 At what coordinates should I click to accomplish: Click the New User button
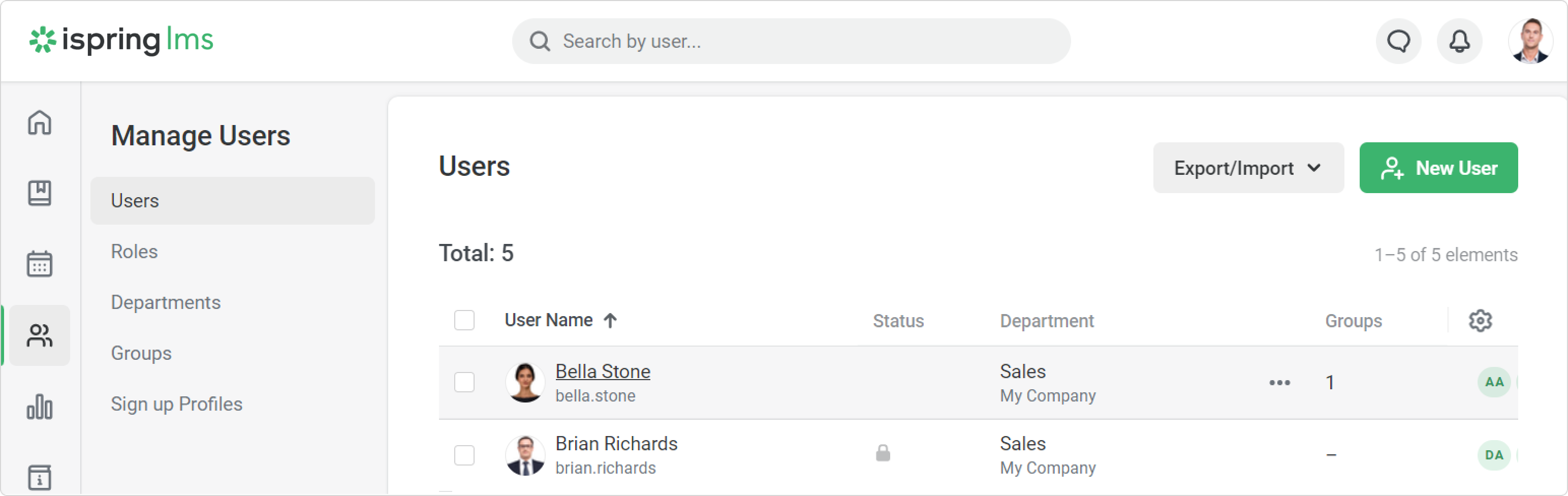[1438, 168]
